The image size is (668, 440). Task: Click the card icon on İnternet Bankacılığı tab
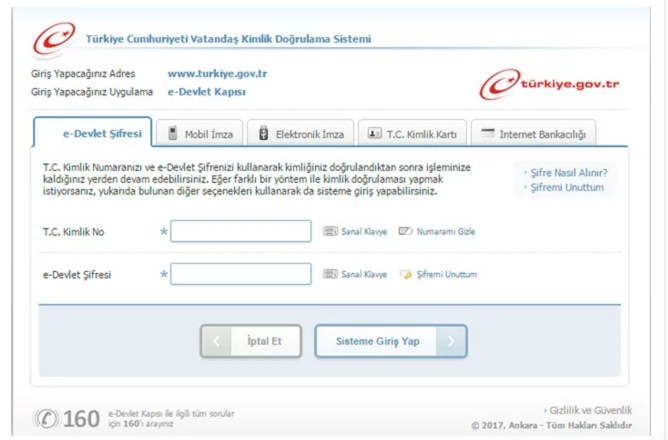coord(487,133)
